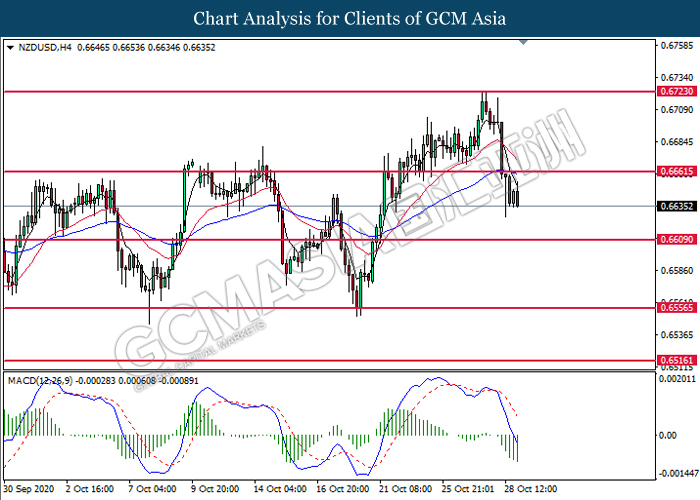Click the 16 Oct 20:00 time label
Screen dimensions: 700x500
pos(342,489)
